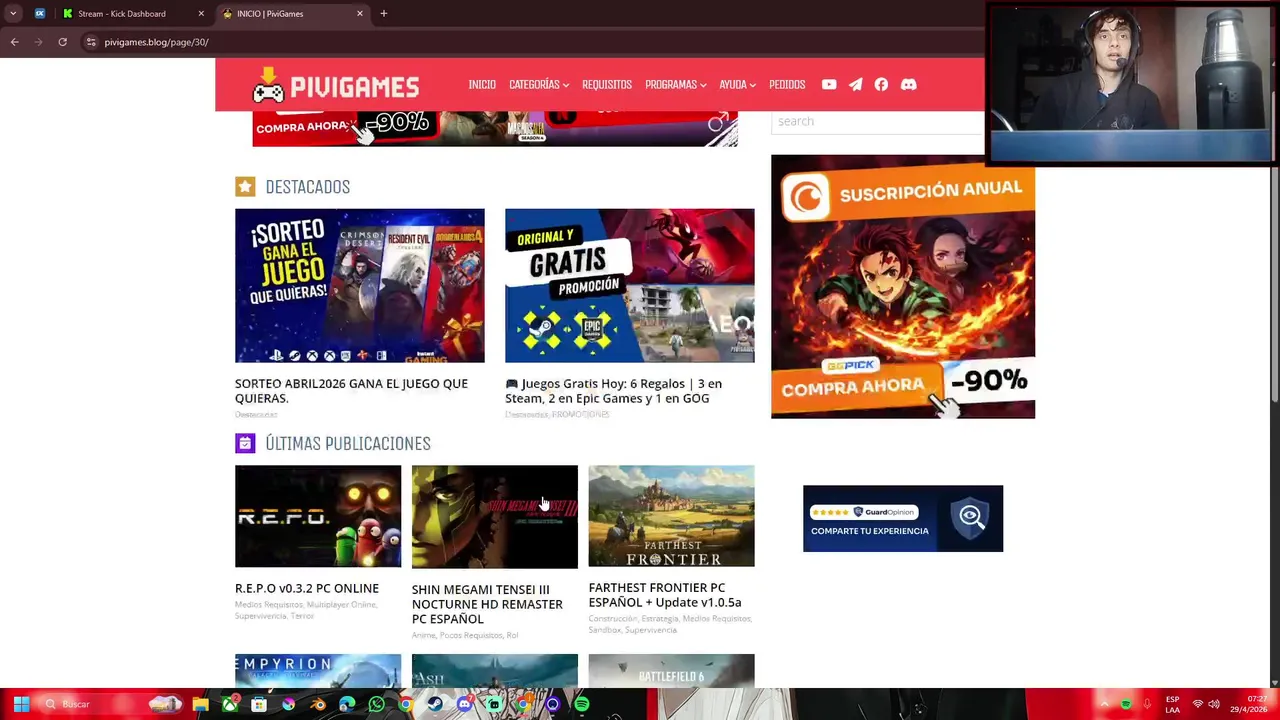
Task: Open WhatsApp from the taskbar
Action: [376, 704]
